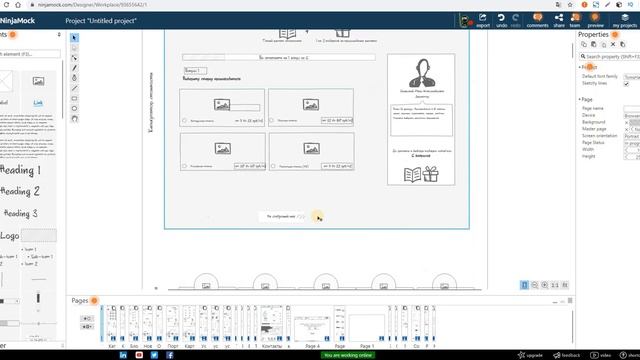Select radio button in top-left answer card
This screenshot has height=360, width=640.
[x=184, y=120]
